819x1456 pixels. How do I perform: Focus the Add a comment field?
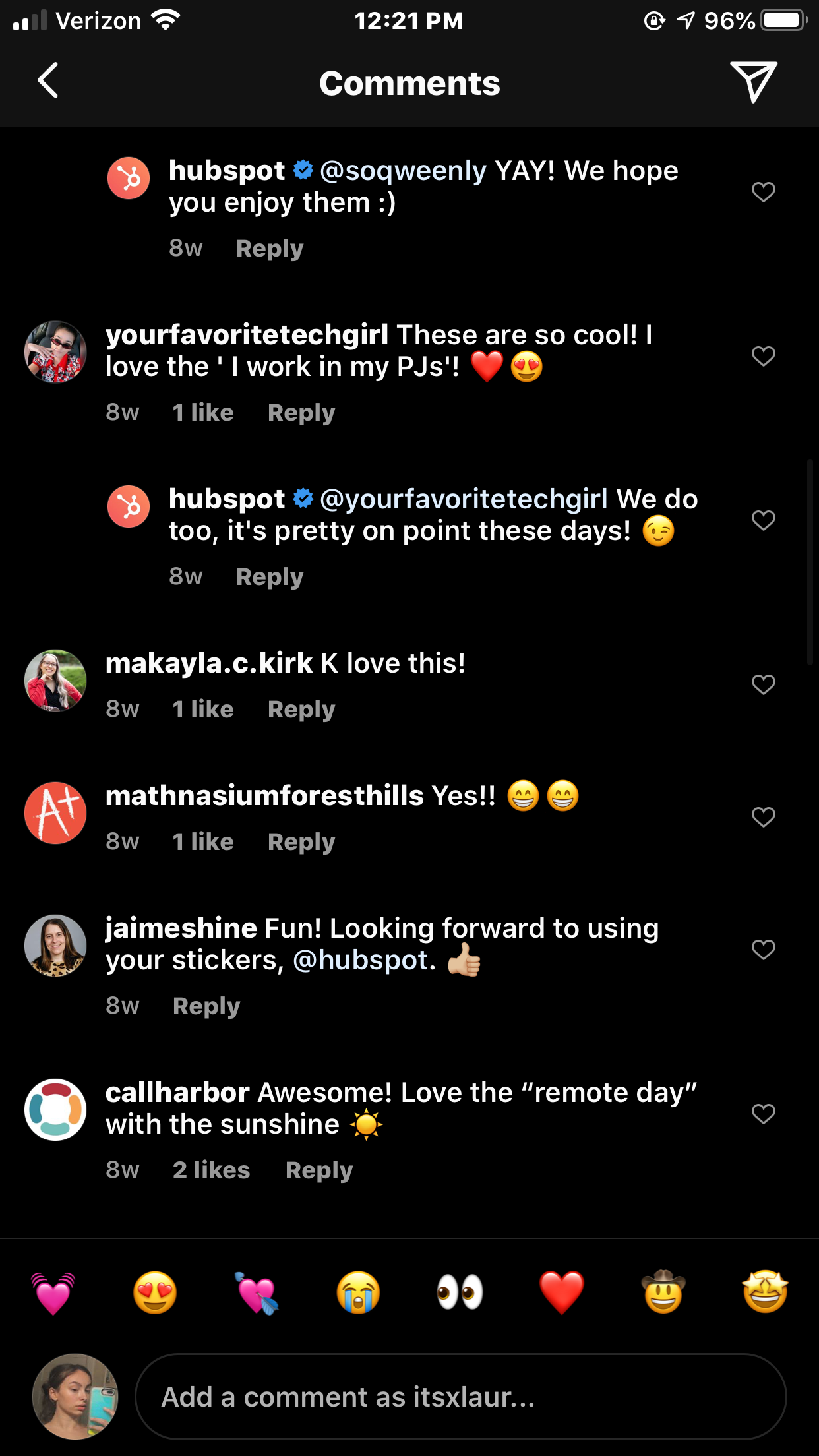[461, 1397]
